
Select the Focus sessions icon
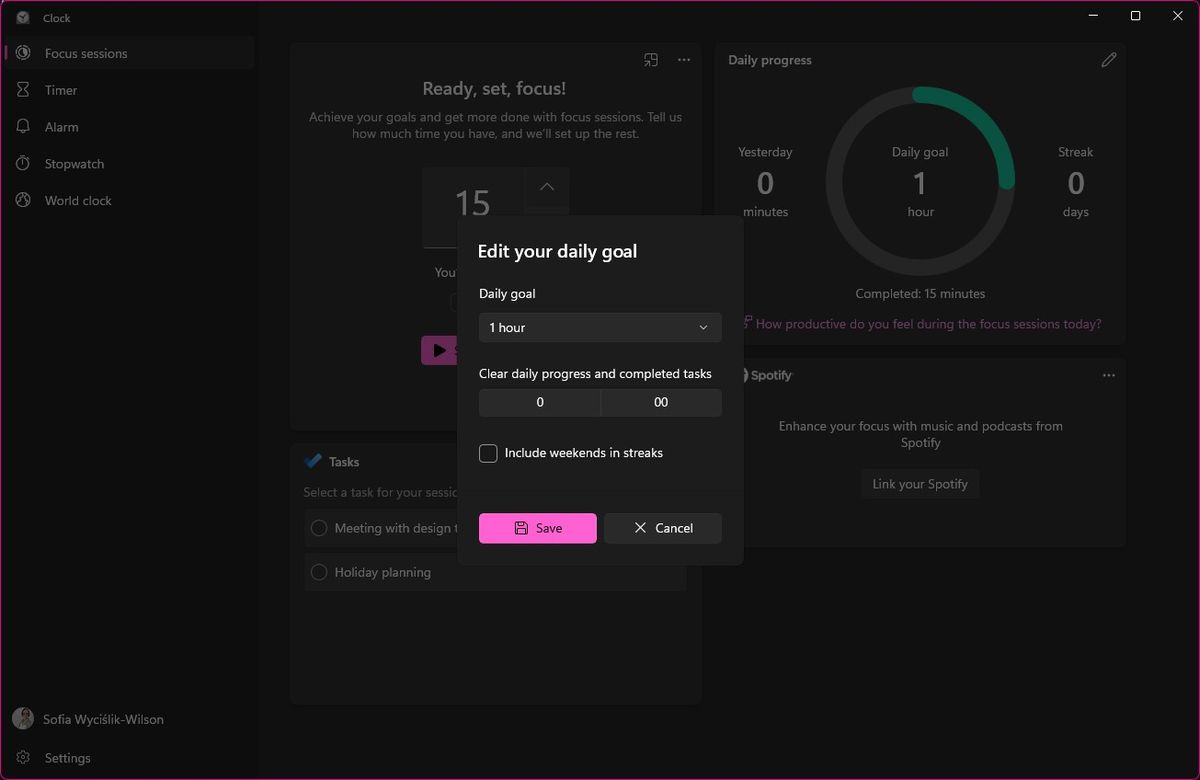pos(23,52)
